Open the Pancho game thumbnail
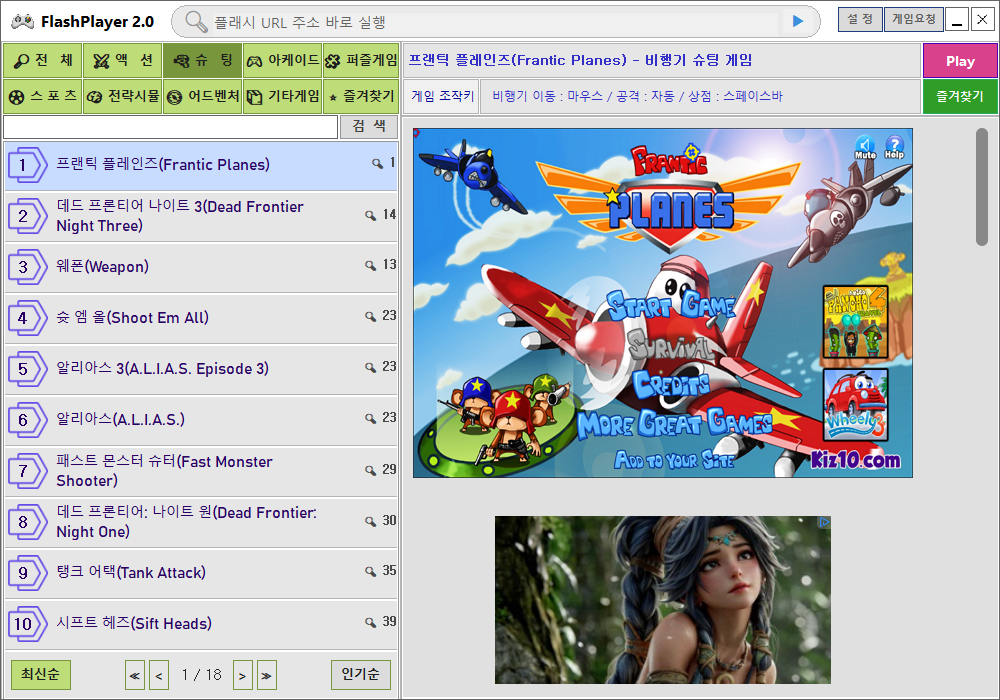The width and height of the screenshot is (1000, 700). (x=855, y=322)
